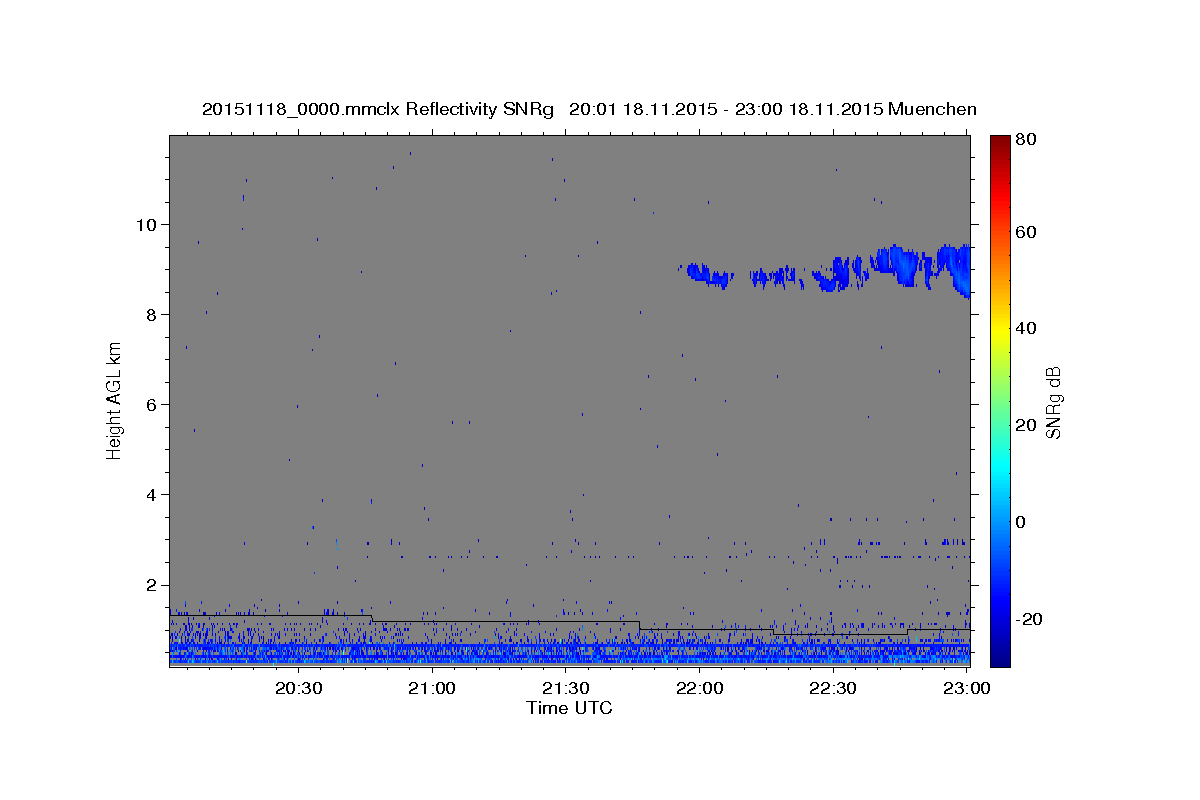Click the height tick label 8
The image size is (1200, 800).
pos(153,314)
